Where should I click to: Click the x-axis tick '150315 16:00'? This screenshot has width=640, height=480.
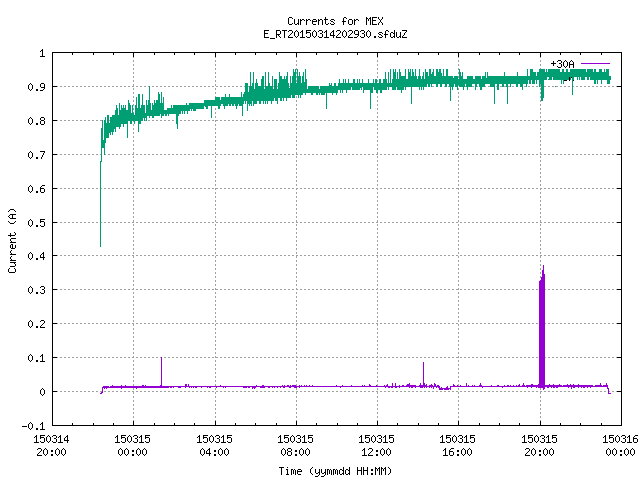point(458,445)
